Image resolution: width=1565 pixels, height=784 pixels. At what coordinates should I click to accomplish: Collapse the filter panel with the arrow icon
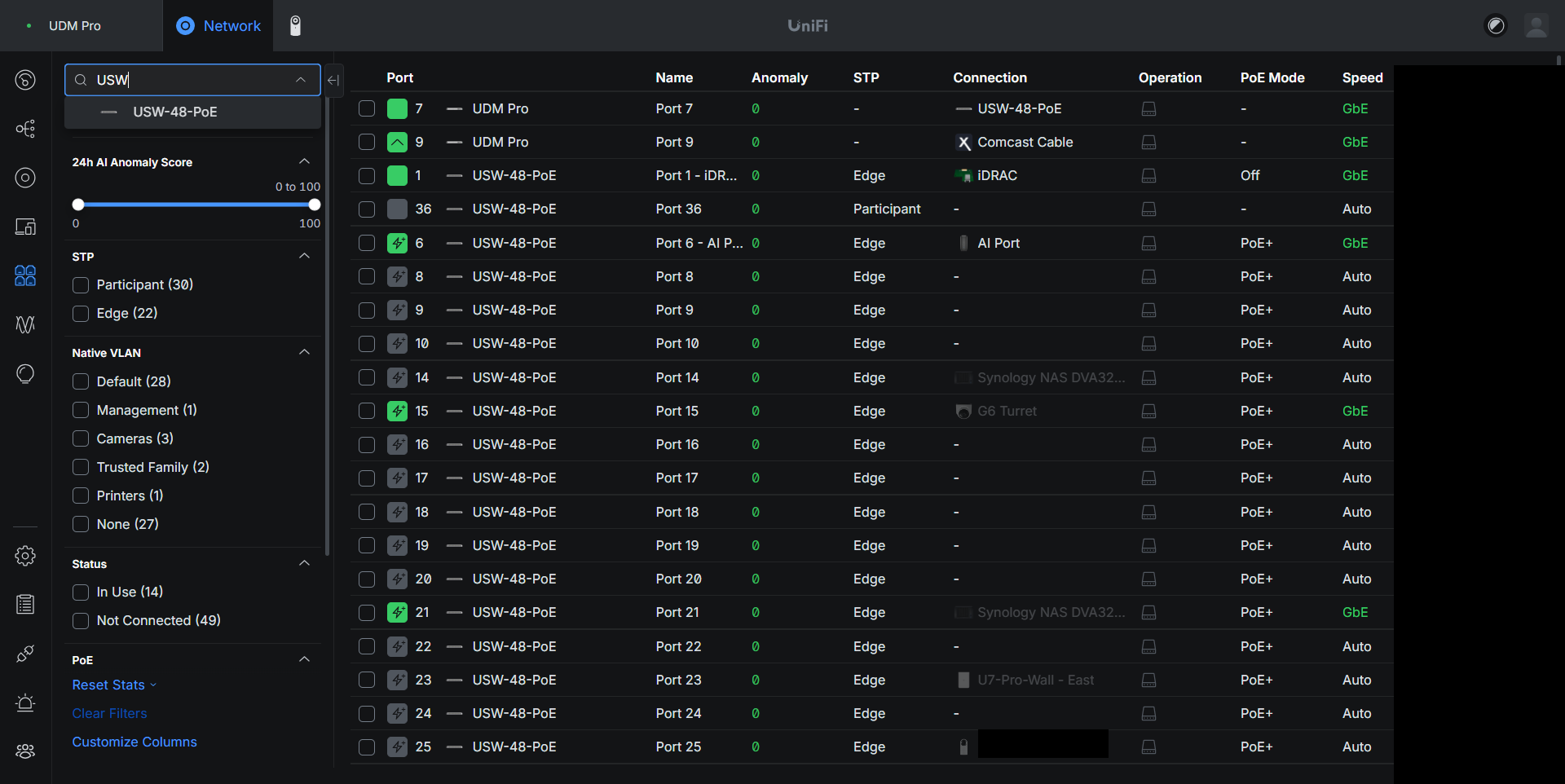(333, 80)
